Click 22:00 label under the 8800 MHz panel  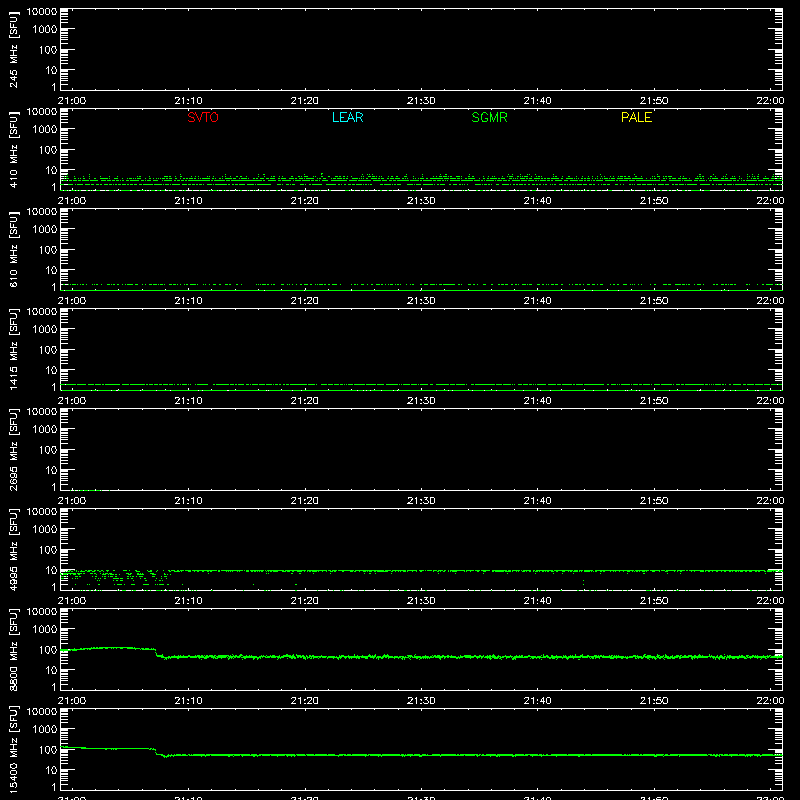tap(770, 701)
